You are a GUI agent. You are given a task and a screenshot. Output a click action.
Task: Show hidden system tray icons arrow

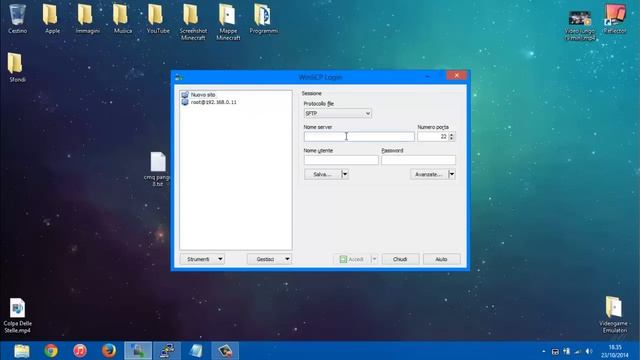pyautogui.click(x=544, y=351)
